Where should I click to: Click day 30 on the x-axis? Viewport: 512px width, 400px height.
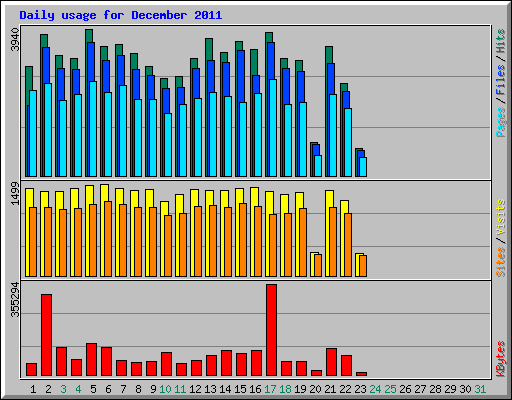(x=465, y=389)
